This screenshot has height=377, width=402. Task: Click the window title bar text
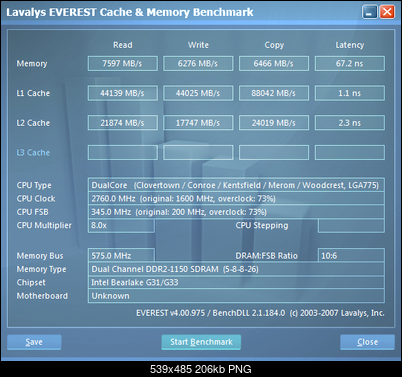pyautogui.click(x=130, y=12)
